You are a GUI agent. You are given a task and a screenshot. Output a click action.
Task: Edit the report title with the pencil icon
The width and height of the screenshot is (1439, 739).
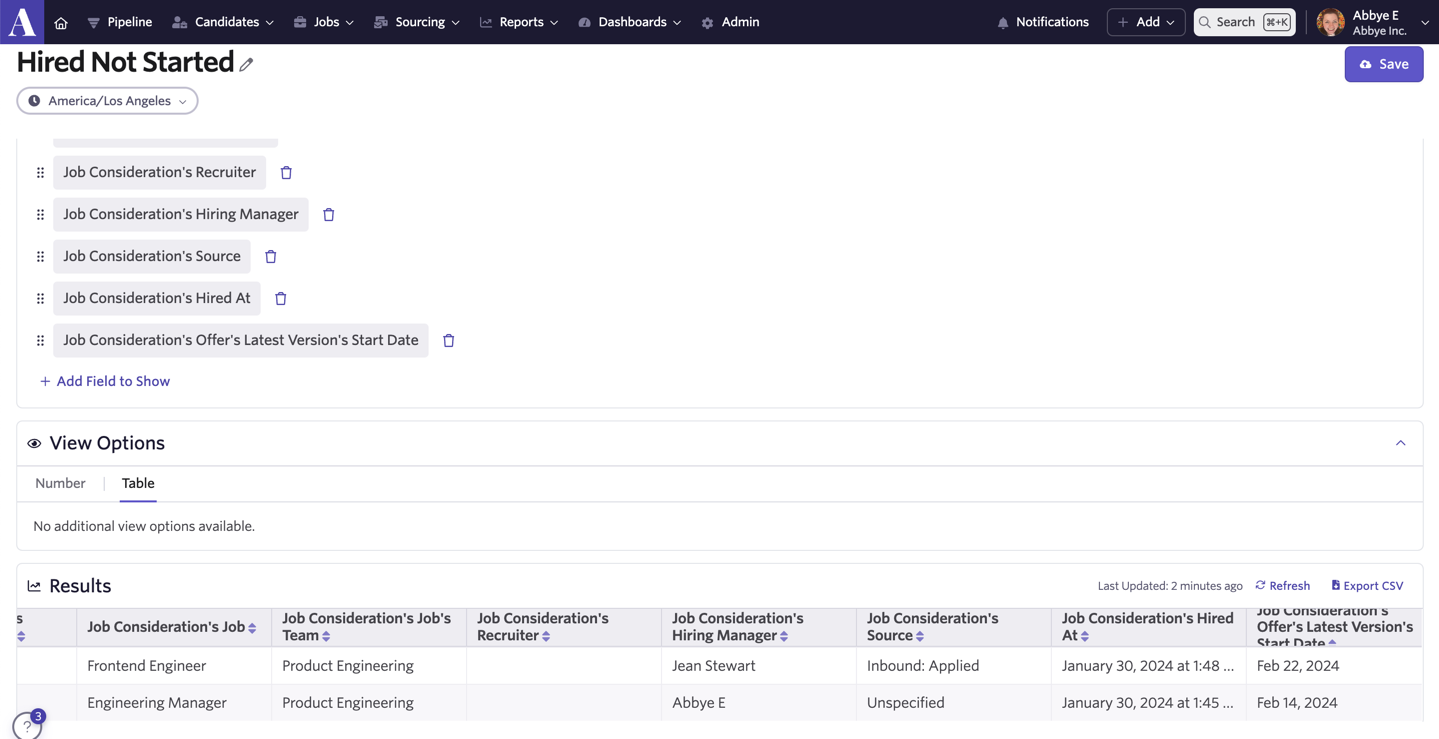[246, 64]
